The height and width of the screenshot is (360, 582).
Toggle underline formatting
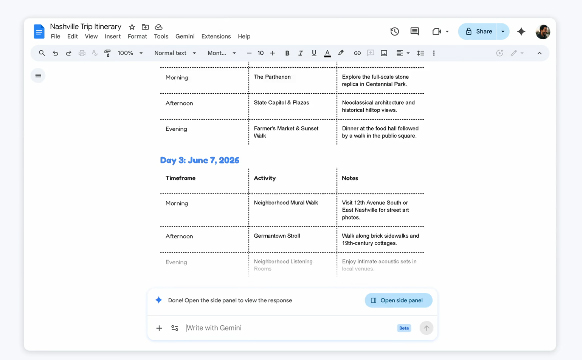314,53
